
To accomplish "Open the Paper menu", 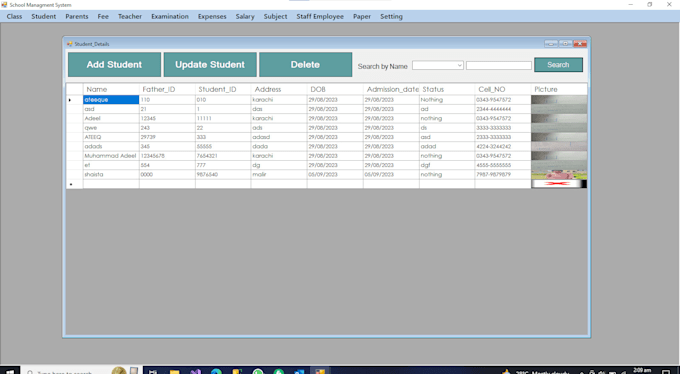I will 362,16.
